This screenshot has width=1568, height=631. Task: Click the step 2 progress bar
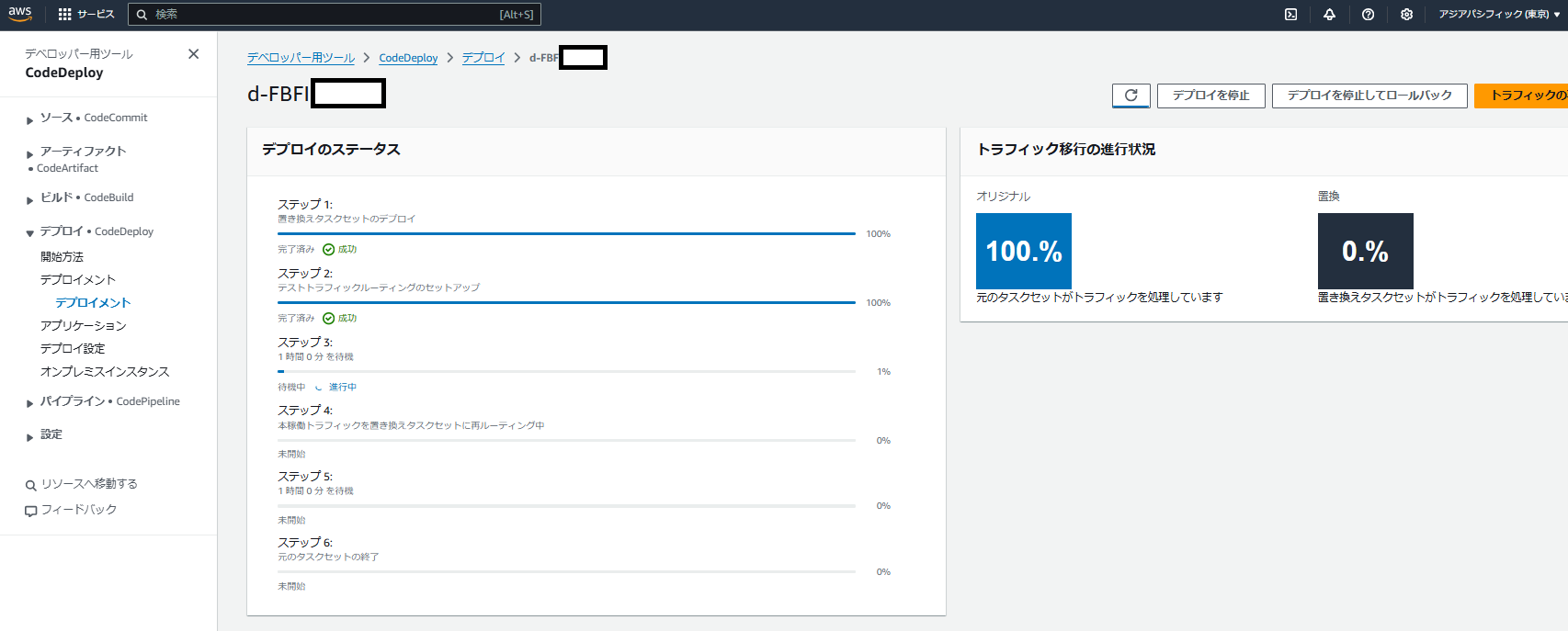(566, 303)
